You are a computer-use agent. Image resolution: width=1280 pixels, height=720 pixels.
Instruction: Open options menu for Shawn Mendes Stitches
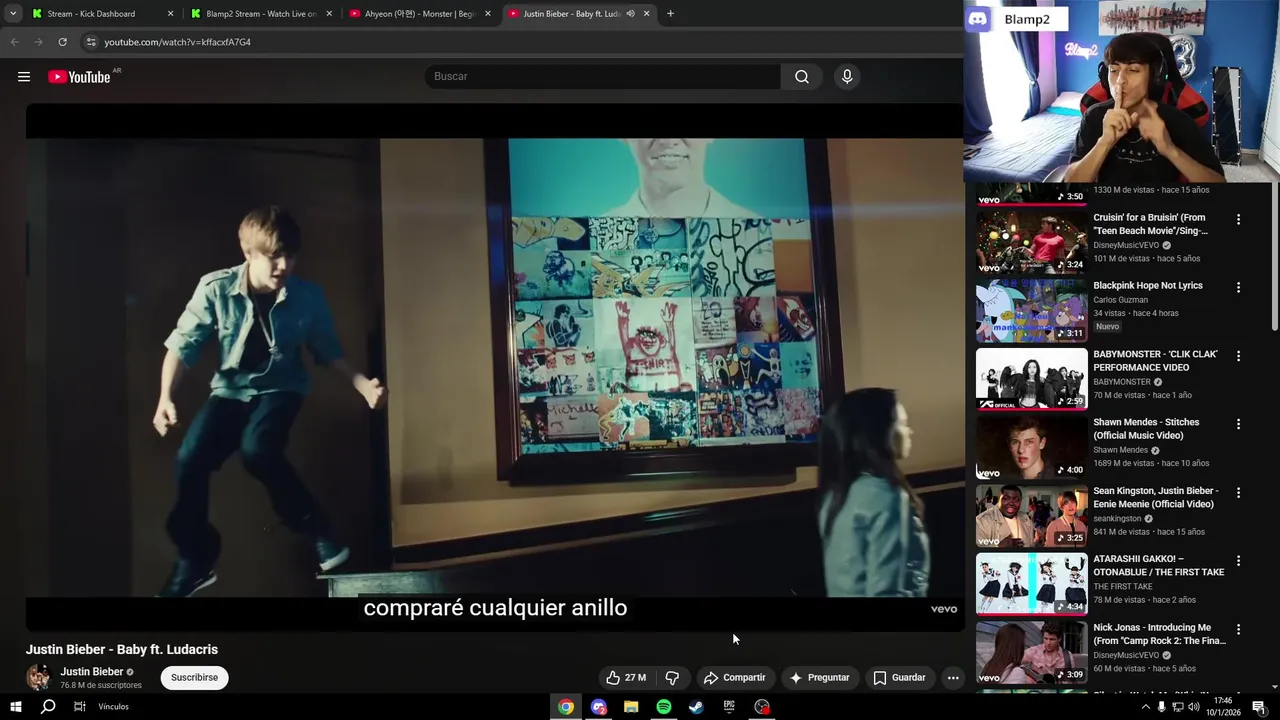point(1238,424)
